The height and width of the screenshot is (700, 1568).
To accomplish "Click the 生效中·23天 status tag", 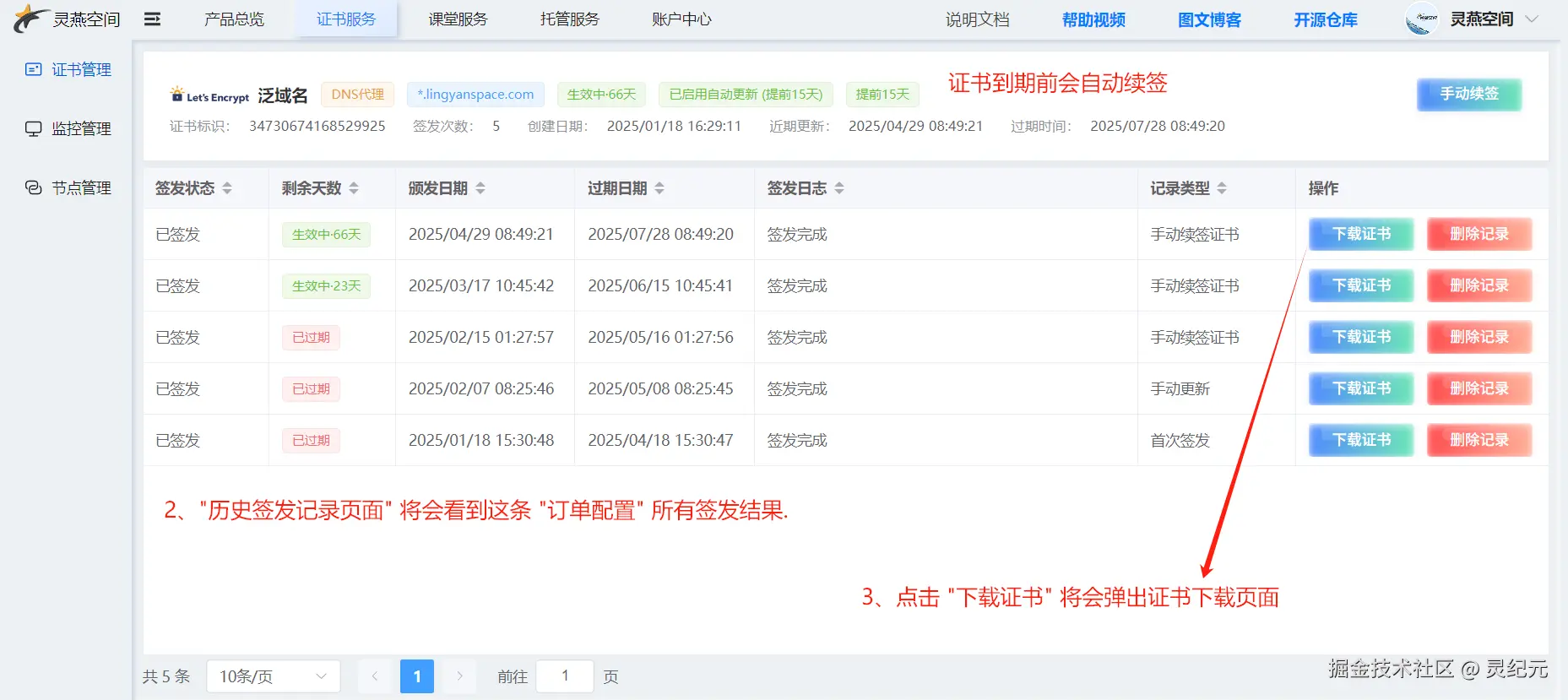I will (x=326, y=286).
